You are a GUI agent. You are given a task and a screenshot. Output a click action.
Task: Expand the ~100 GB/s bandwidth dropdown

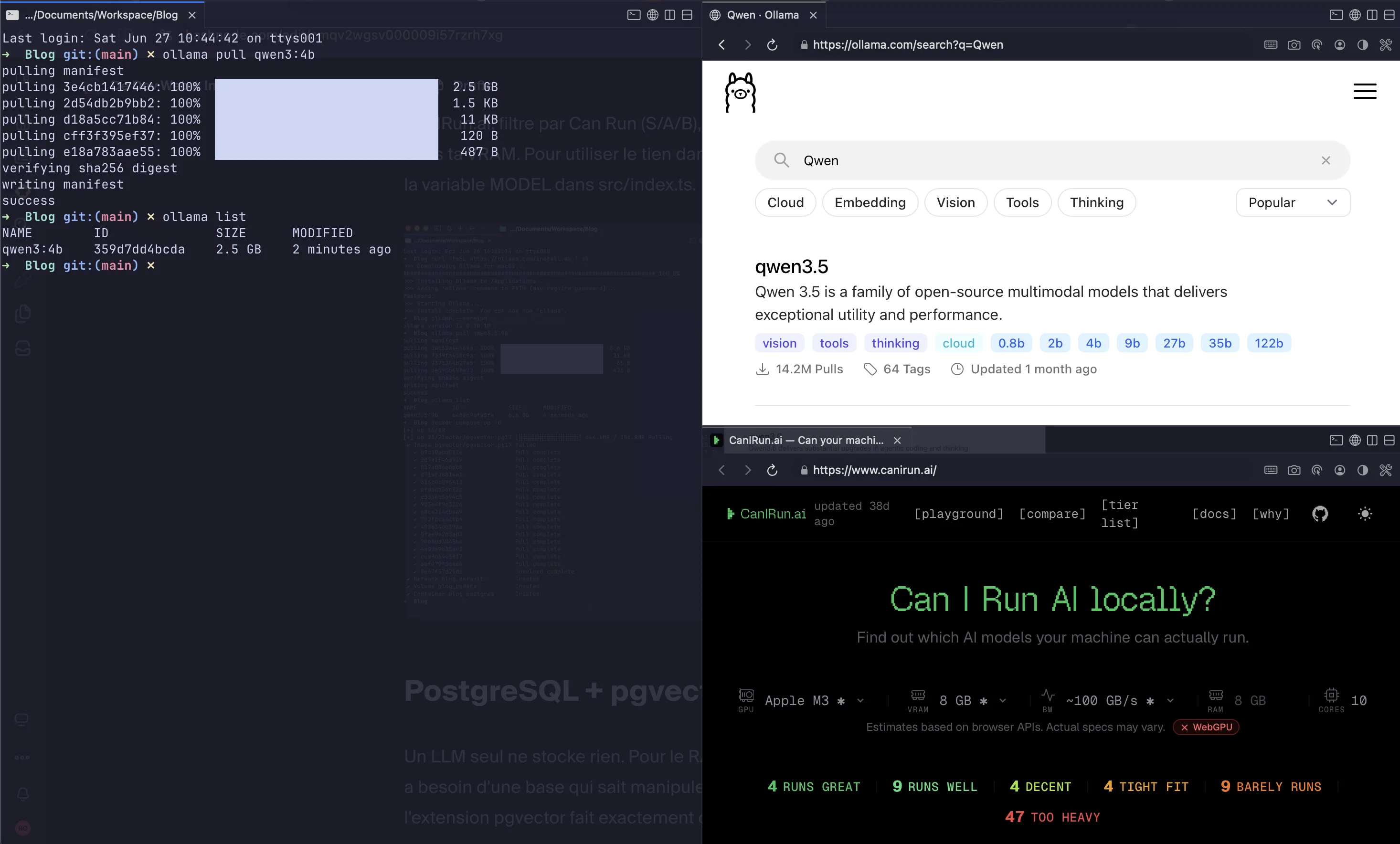[x=1119, y=700]
